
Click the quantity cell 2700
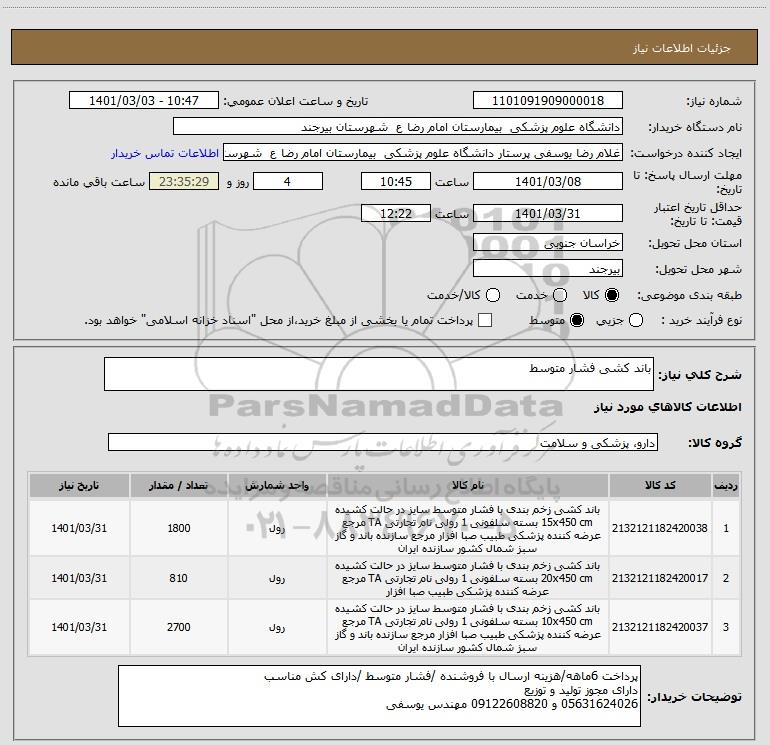(179, 627)
